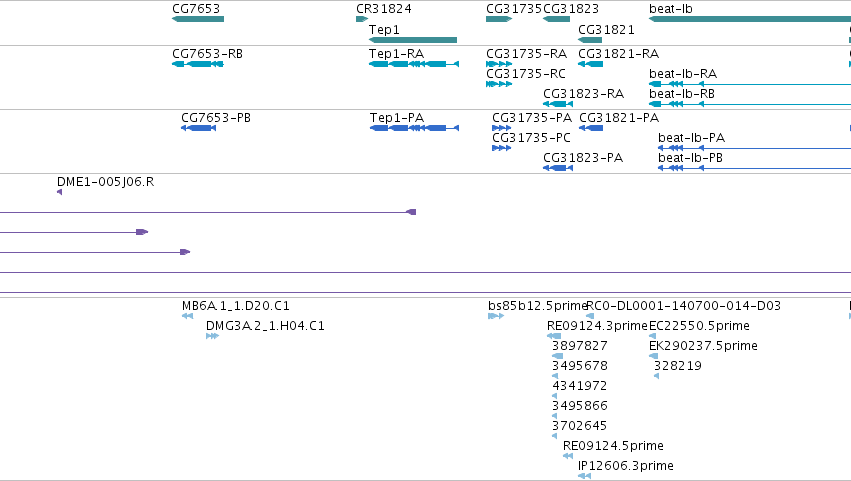Viewport: 851px width, 481px height.
Task: Click protein beat-Ib-PA
Action: click(x=754, y=148)
